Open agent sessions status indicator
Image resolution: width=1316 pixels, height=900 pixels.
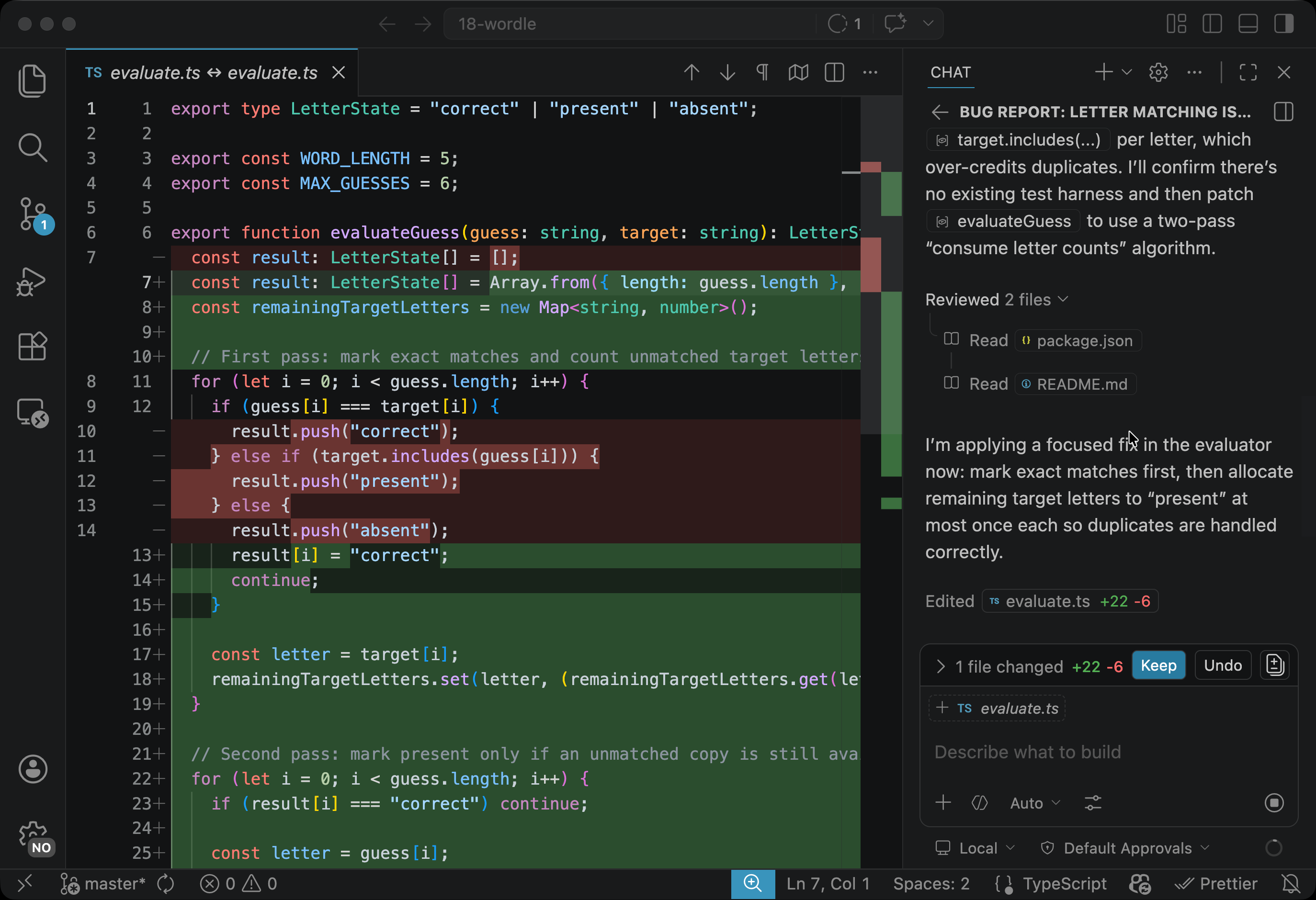click(844, 24)
